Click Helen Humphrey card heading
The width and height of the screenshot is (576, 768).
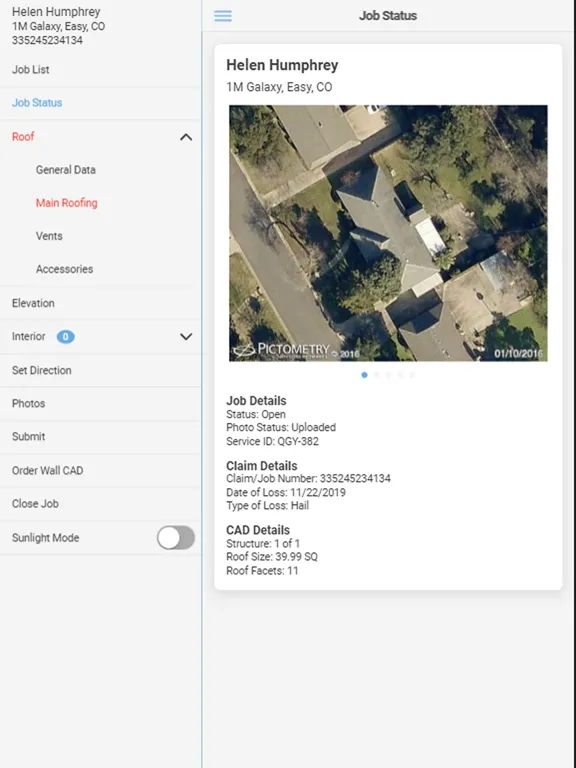click(282, 65)
